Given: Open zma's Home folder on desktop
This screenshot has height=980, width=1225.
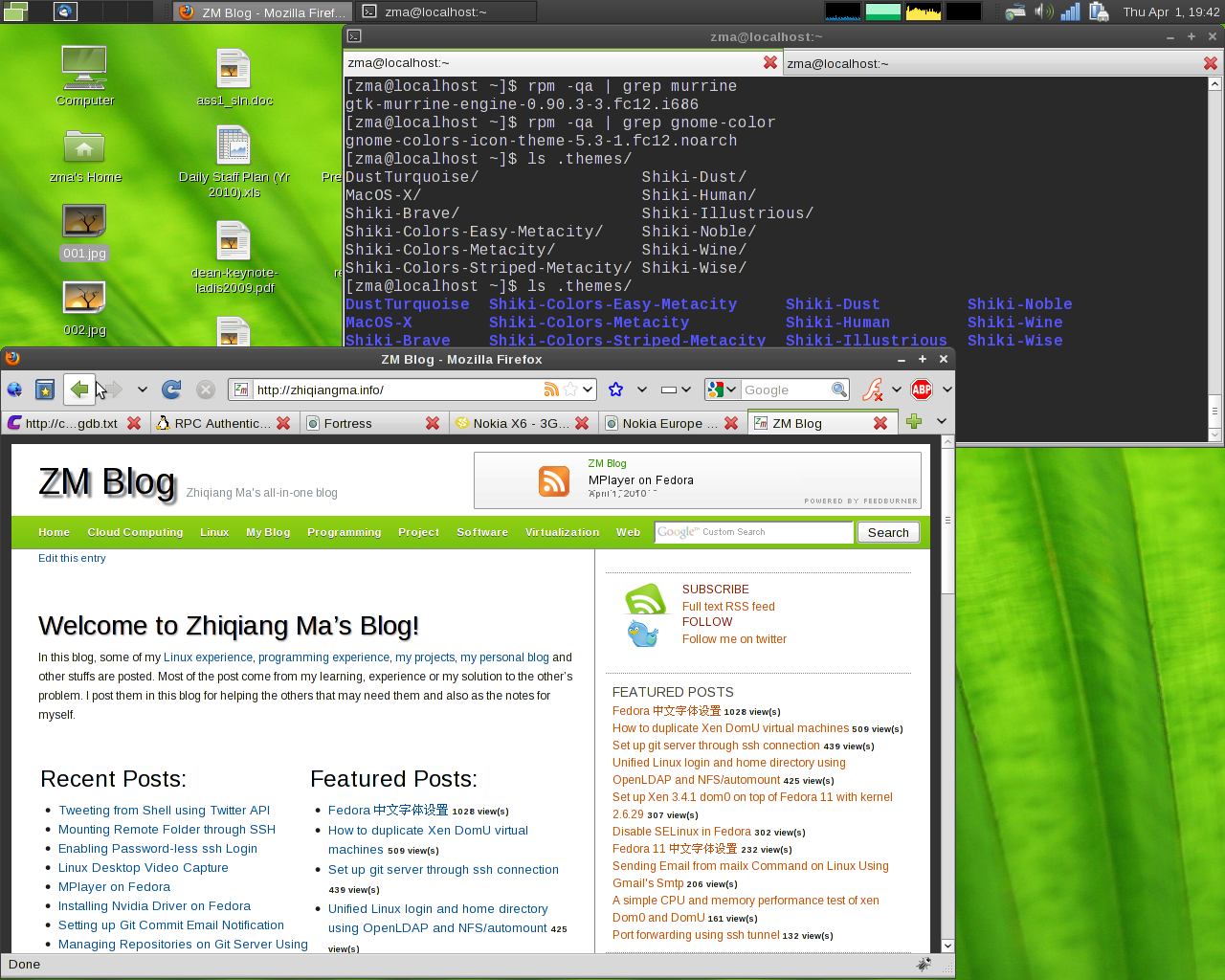Looking at the screenshot, I should point(84,156).
